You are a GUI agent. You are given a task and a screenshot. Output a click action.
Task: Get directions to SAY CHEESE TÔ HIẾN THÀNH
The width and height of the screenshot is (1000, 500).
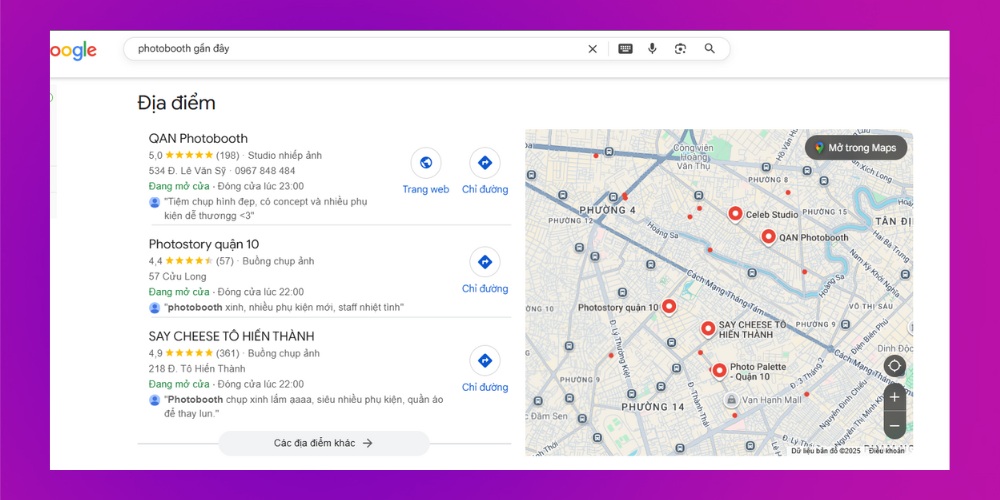click(x=485, y=361)
